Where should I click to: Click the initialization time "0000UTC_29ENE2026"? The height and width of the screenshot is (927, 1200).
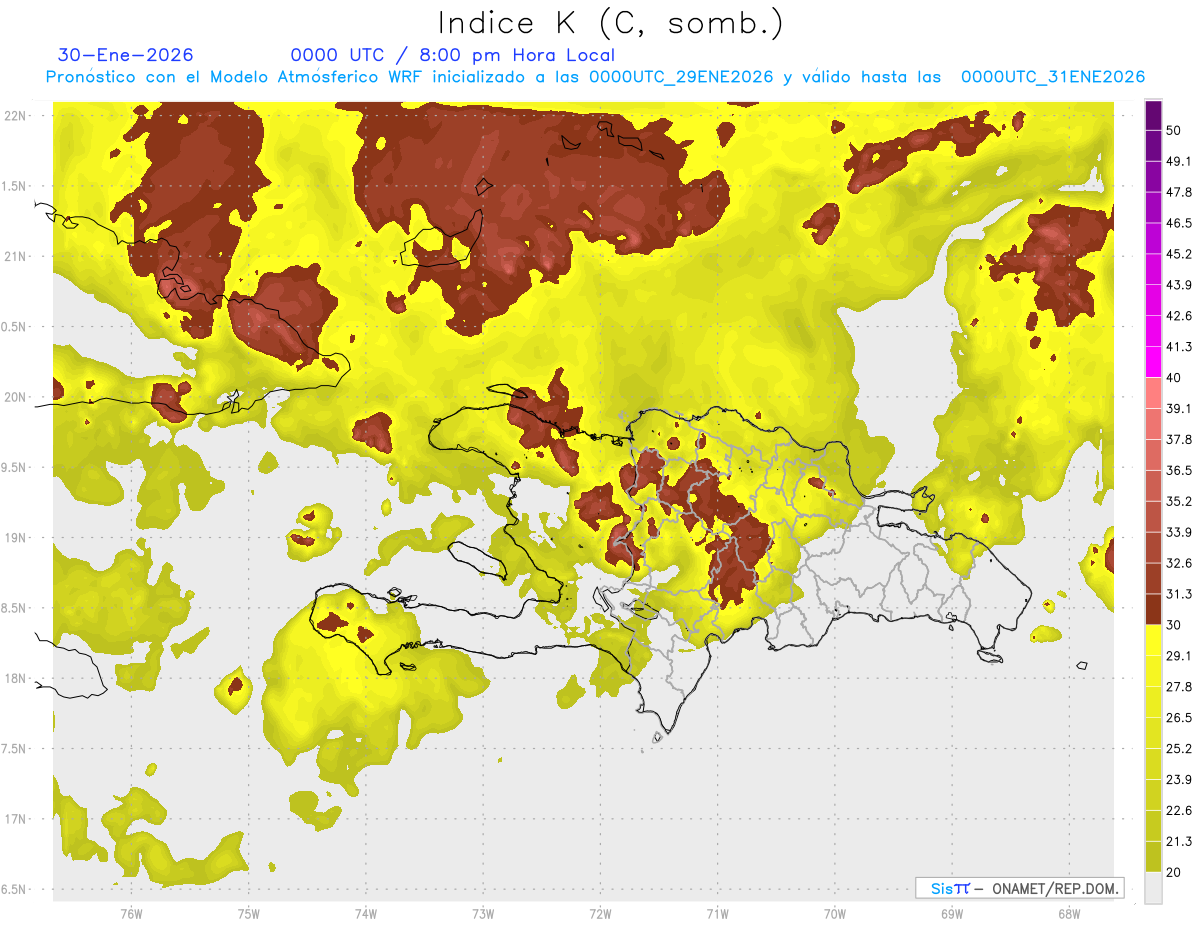point(681,77)
